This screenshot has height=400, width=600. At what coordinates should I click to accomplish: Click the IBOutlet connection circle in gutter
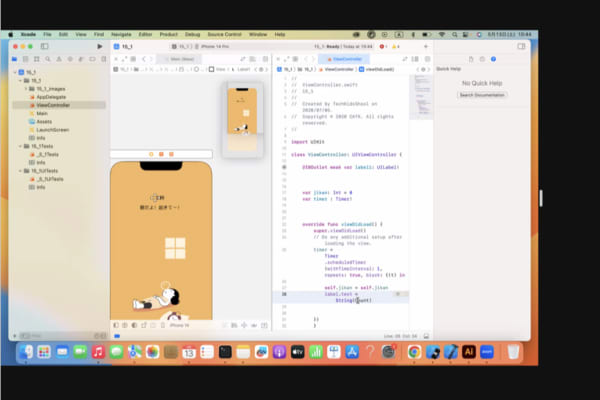284,167
